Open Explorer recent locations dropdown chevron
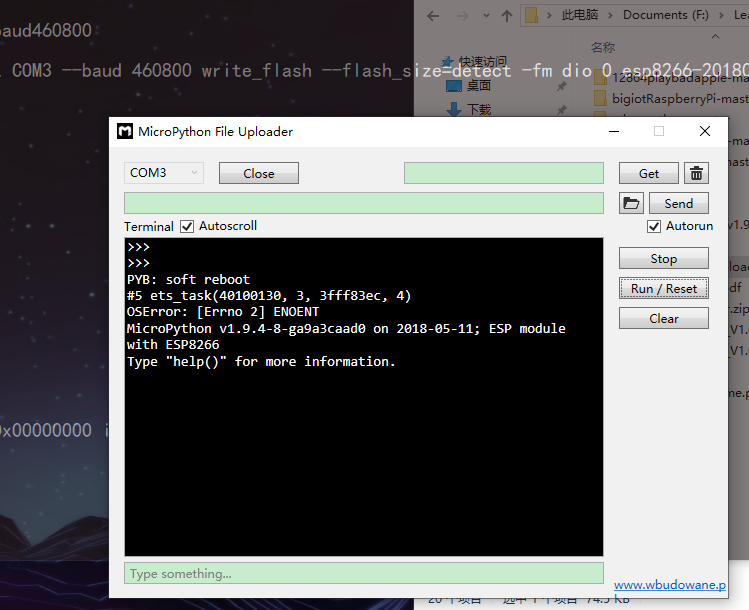The width and height of the screenshot is (749, 610). pos(486,16)
